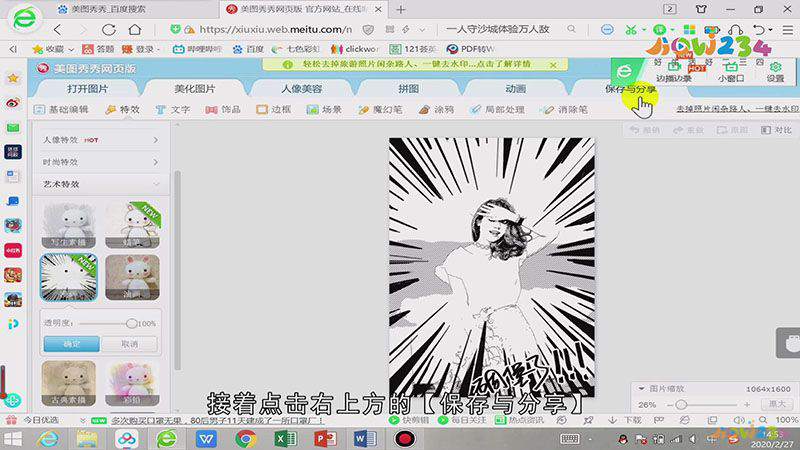The image size is (800, 450).
Task: Adjust the 透明度 opacity slider handle
Action: click(131, 323)
